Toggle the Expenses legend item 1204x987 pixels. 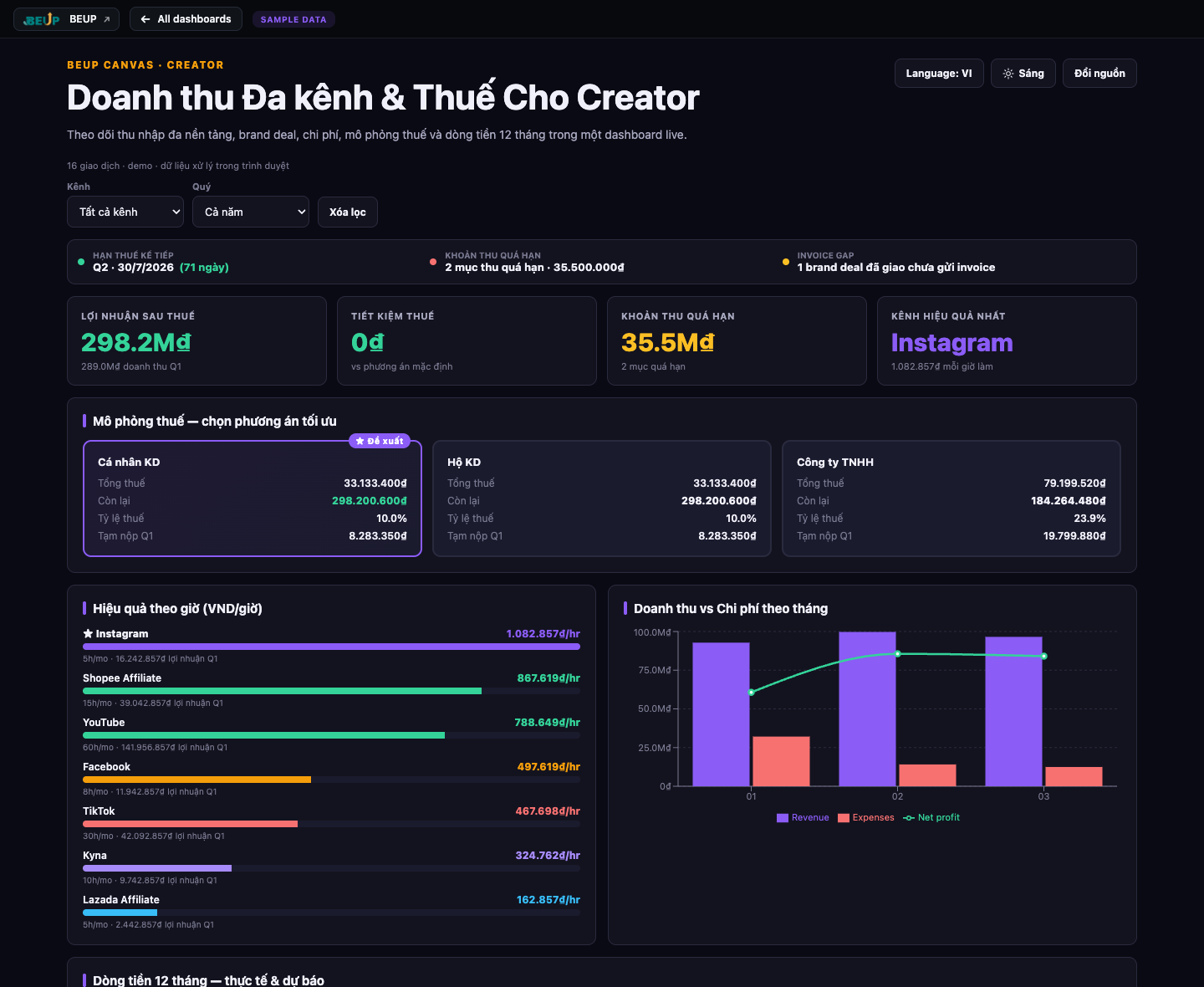pyautogui.click(x=866, y=818)
